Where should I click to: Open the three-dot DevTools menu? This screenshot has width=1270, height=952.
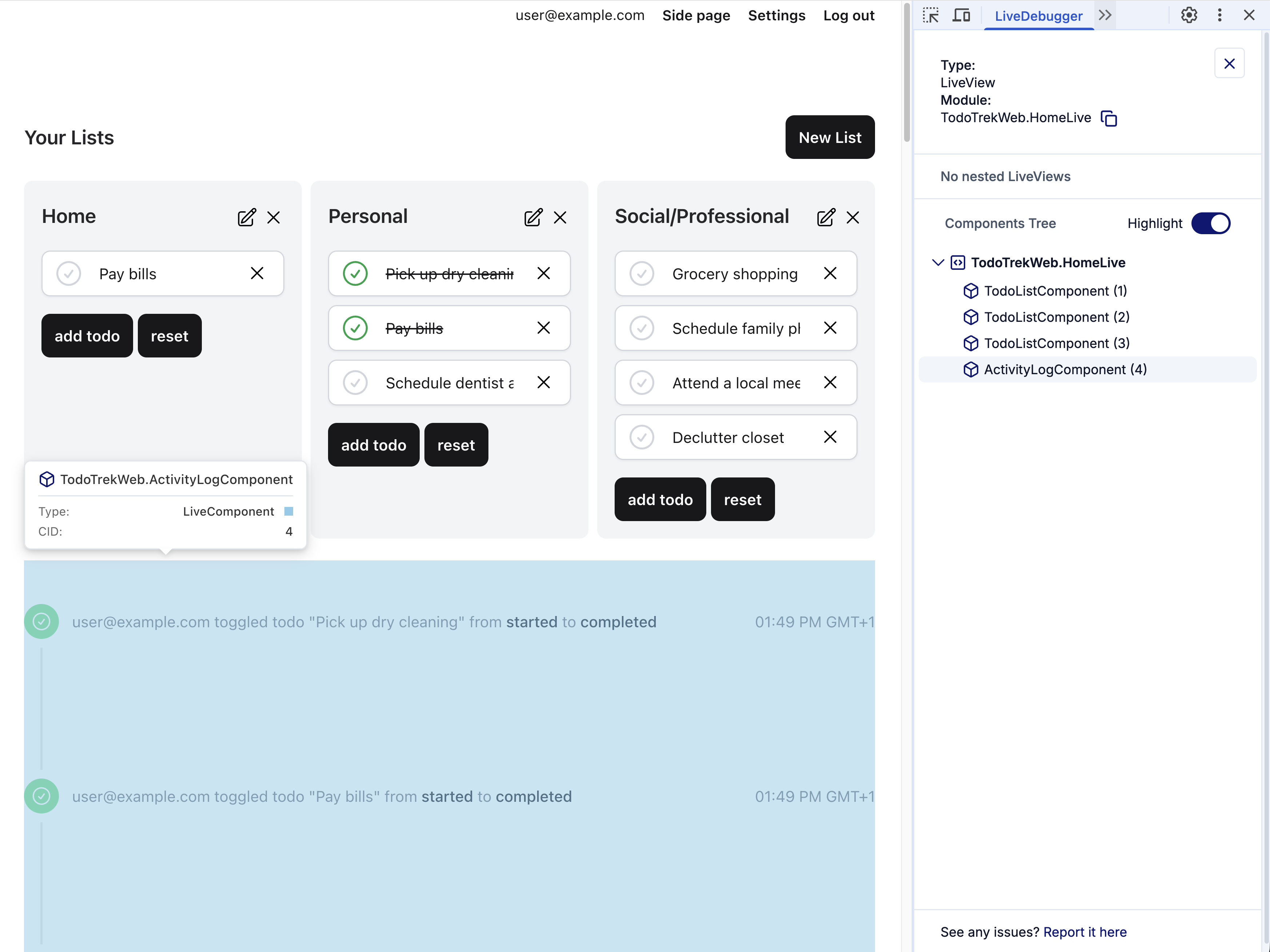1219,16
